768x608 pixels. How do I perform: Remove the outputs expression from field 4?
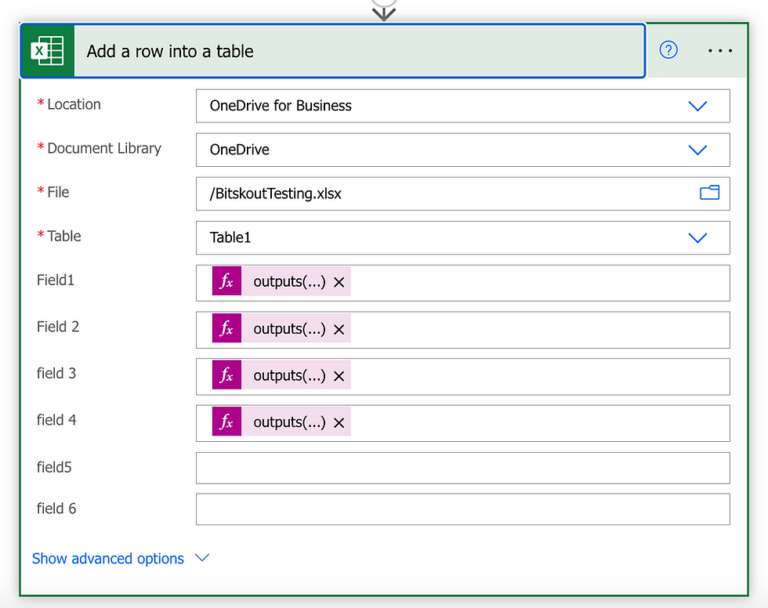(339, 423)
